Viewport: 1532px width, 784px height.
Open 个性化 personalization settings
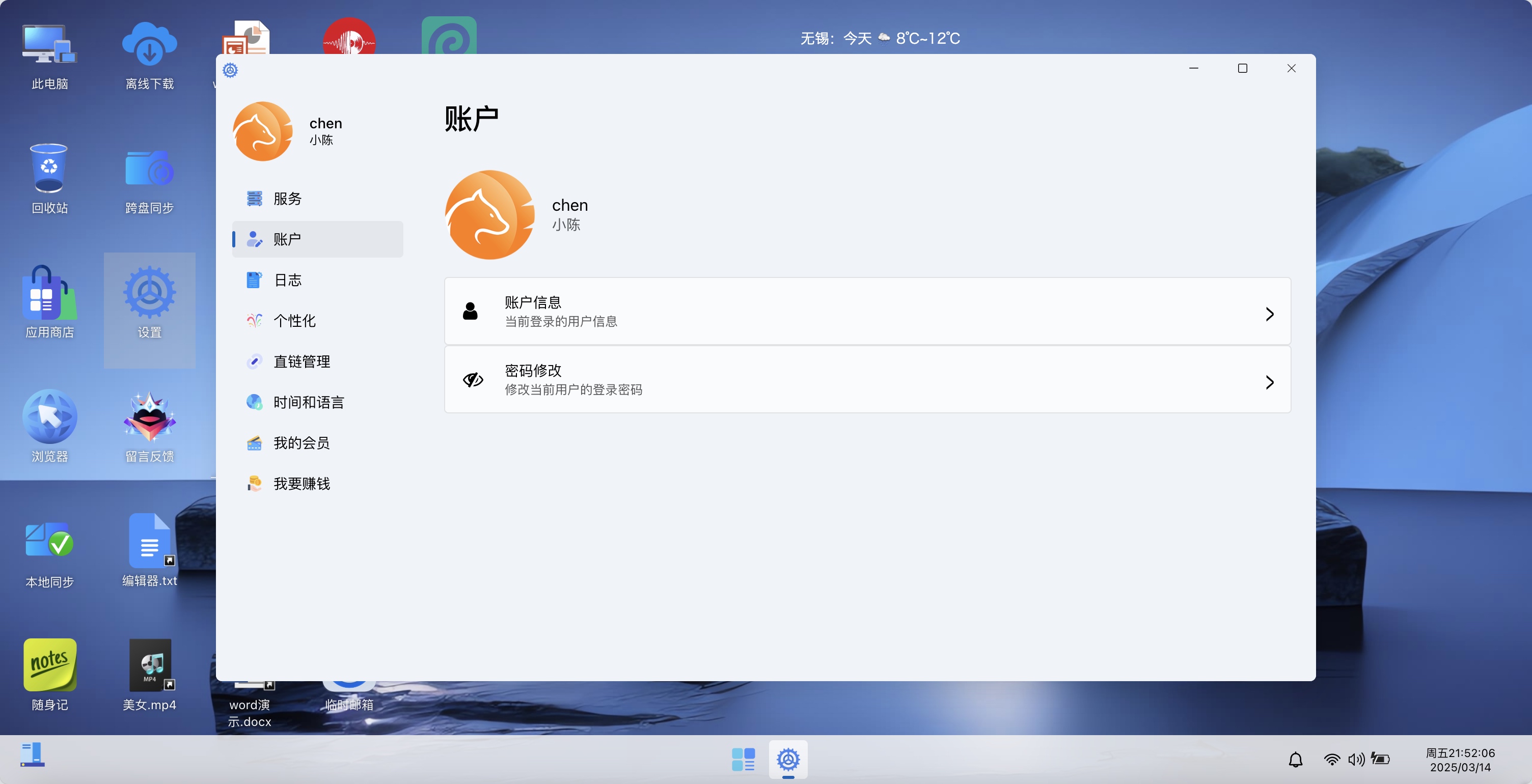coord(294,320)
